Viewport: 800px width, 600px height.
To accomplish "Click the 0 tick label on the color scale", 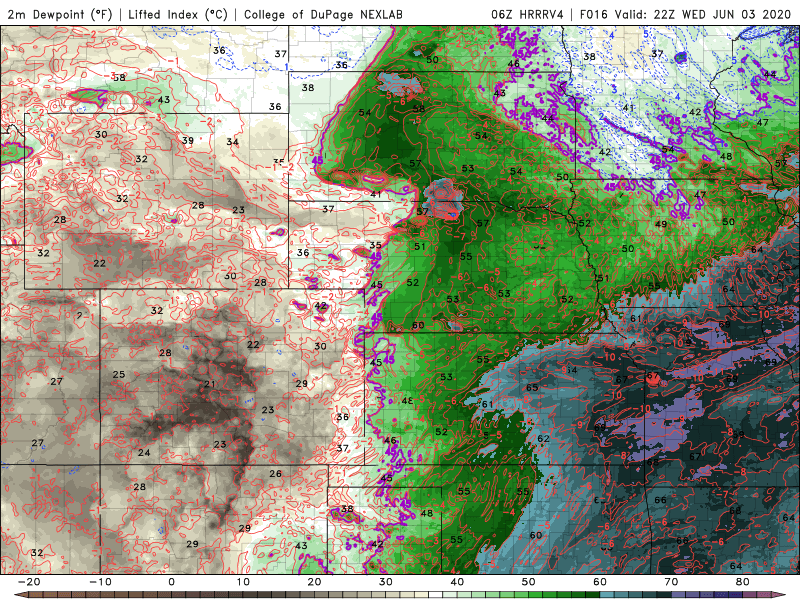I will coord(171,582).
